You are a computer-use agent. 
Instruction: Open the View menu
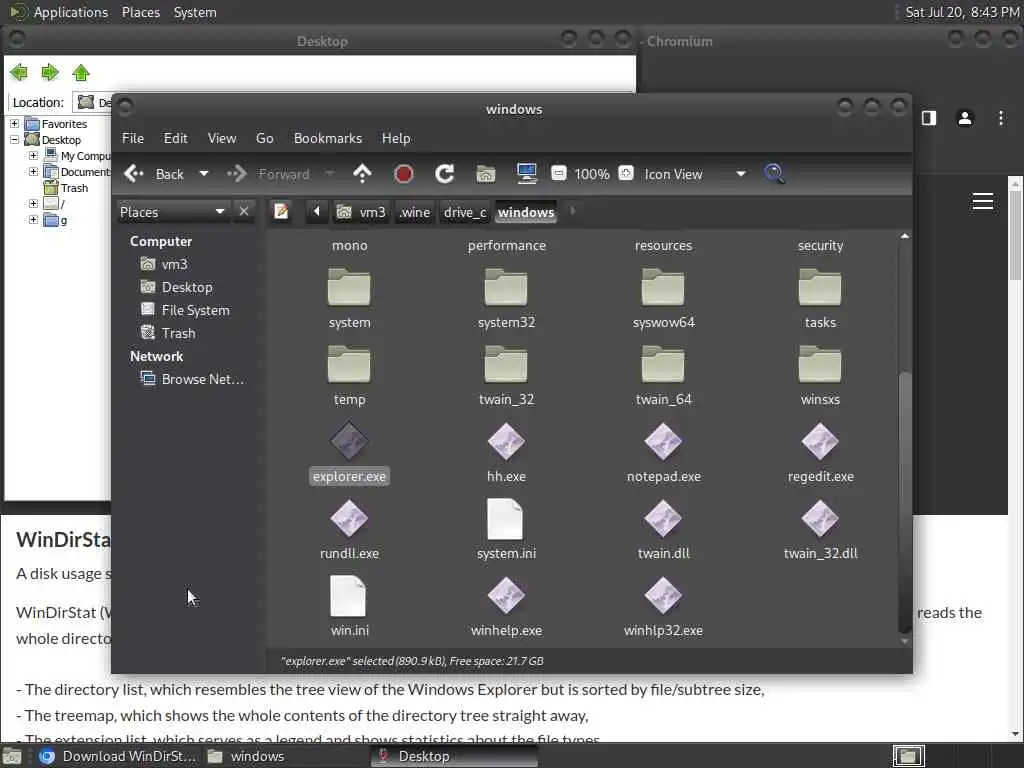[222, 138]
